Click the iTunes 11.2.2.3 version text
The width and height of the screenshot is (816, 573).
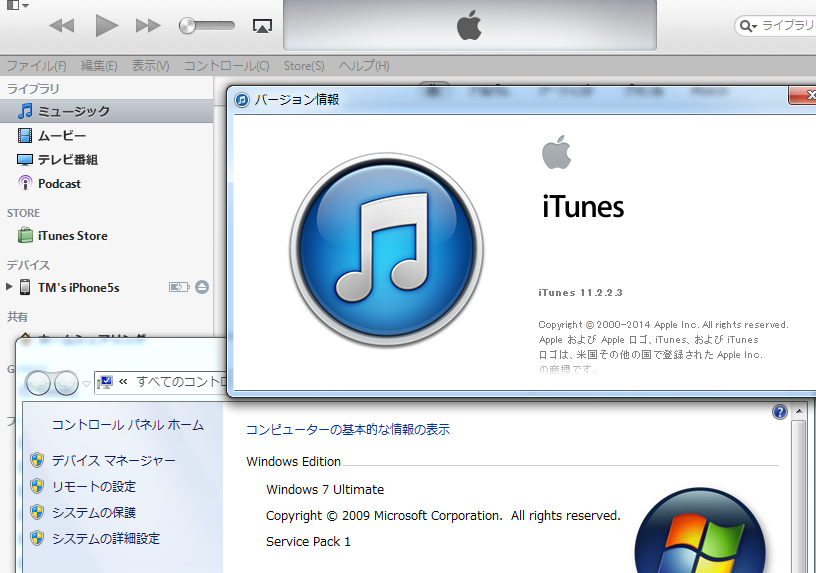pyautogui.click(x=580, y=292)
